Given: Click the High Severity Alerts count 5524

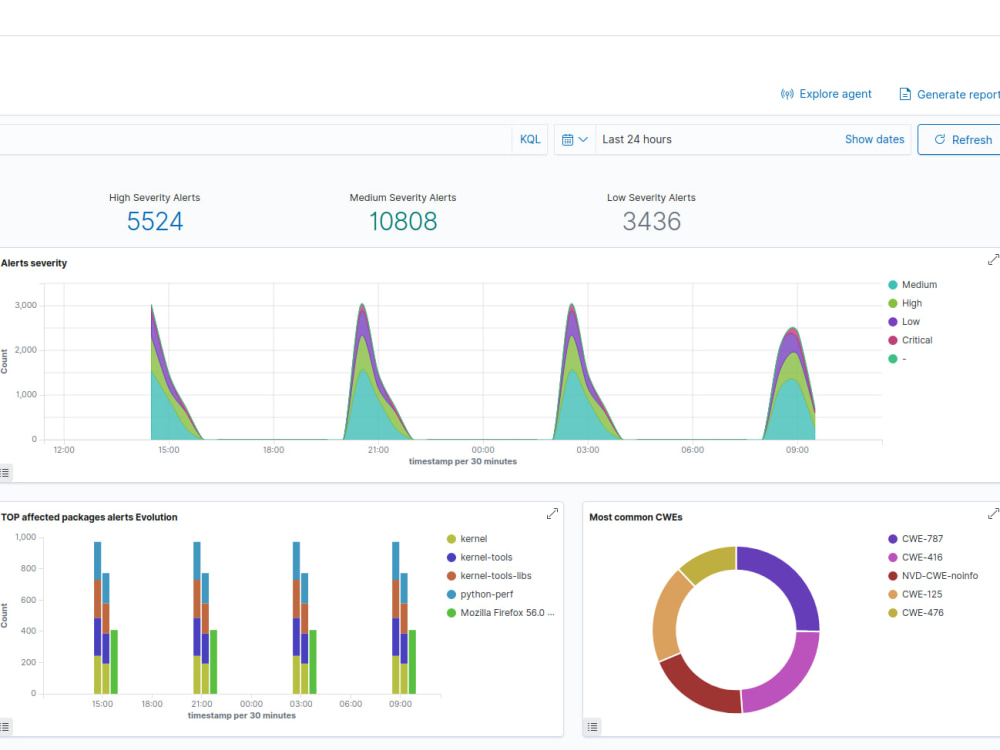Looking at the screenshot, I should tap(155, 221).
